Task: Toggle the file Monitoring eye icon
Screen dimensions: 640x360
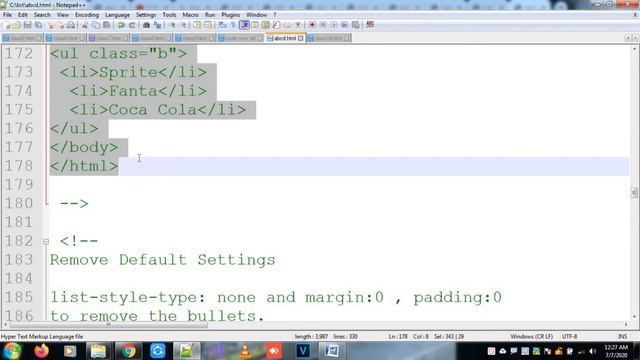Action: point(298,25)
